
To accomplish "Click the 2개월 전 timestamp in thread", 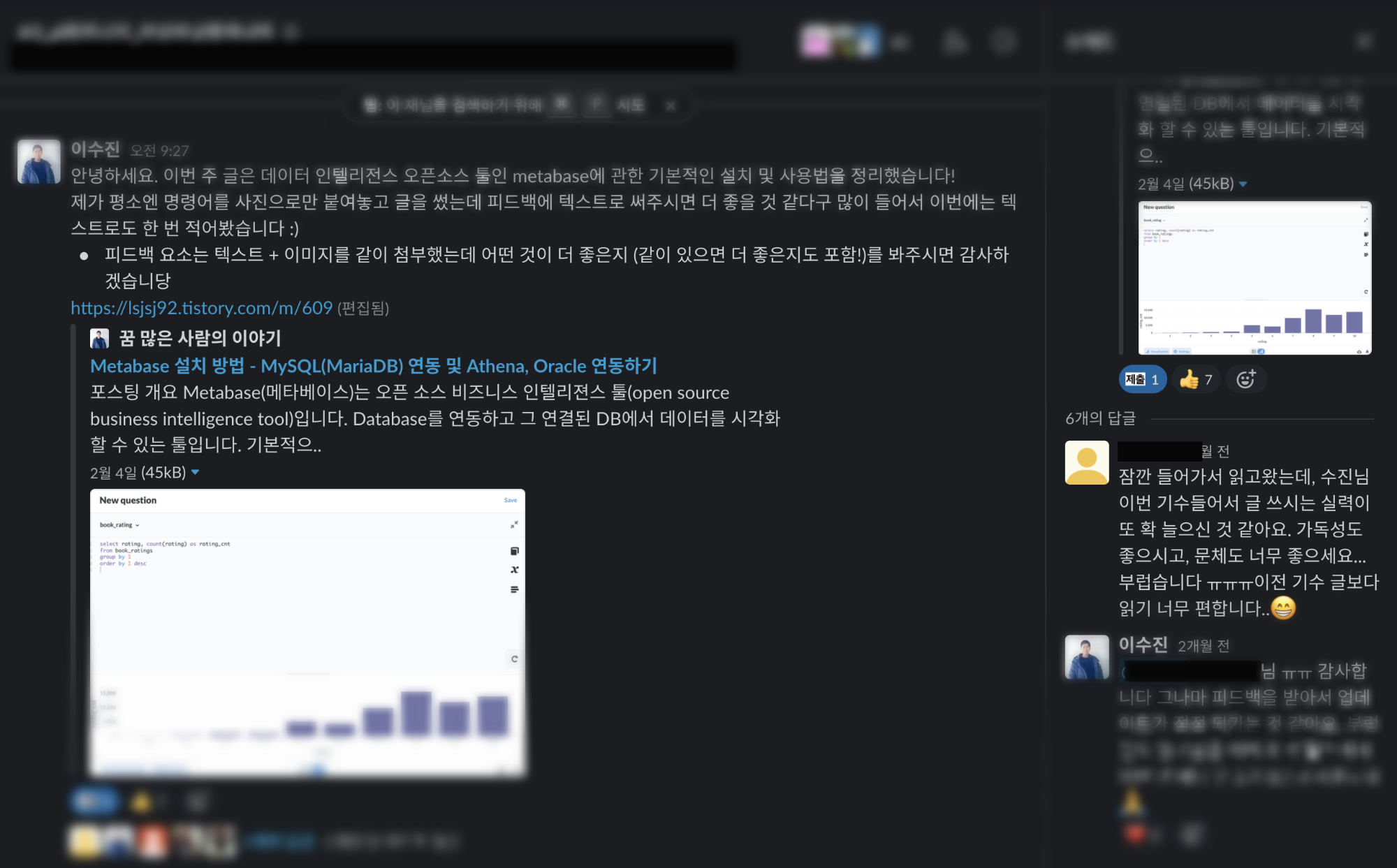I will (x=1204, y=646).
